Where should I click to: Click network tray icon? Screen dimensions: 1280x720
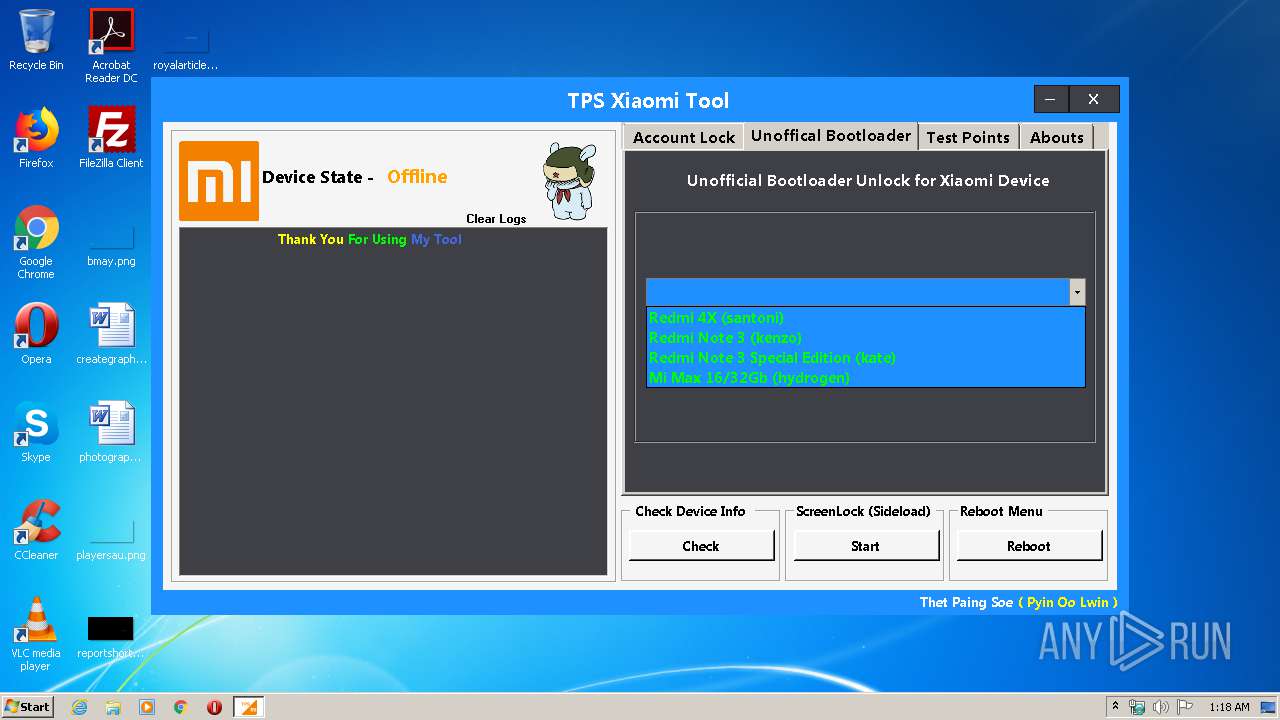coord(1138,707)
